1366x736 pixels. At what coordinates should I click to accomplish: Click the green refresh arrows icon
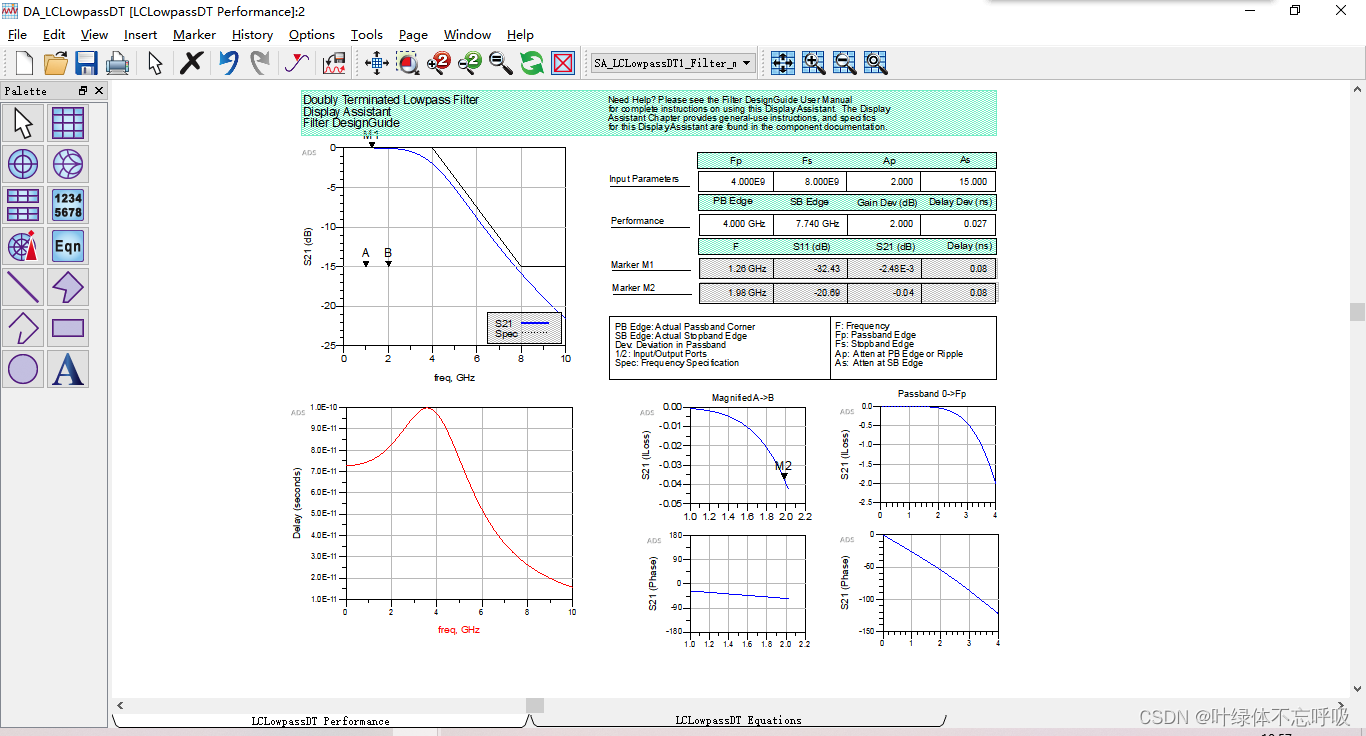(x=532, y=63)
